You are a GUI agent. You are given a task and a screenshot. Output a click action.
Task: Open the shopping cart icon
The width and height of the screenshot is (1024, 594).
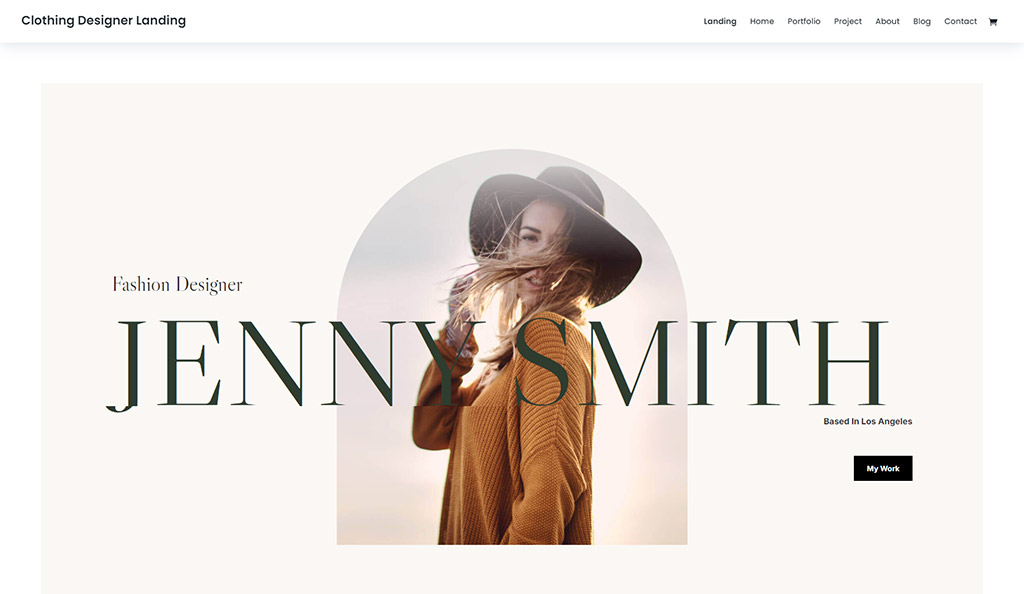pos(993,22)
